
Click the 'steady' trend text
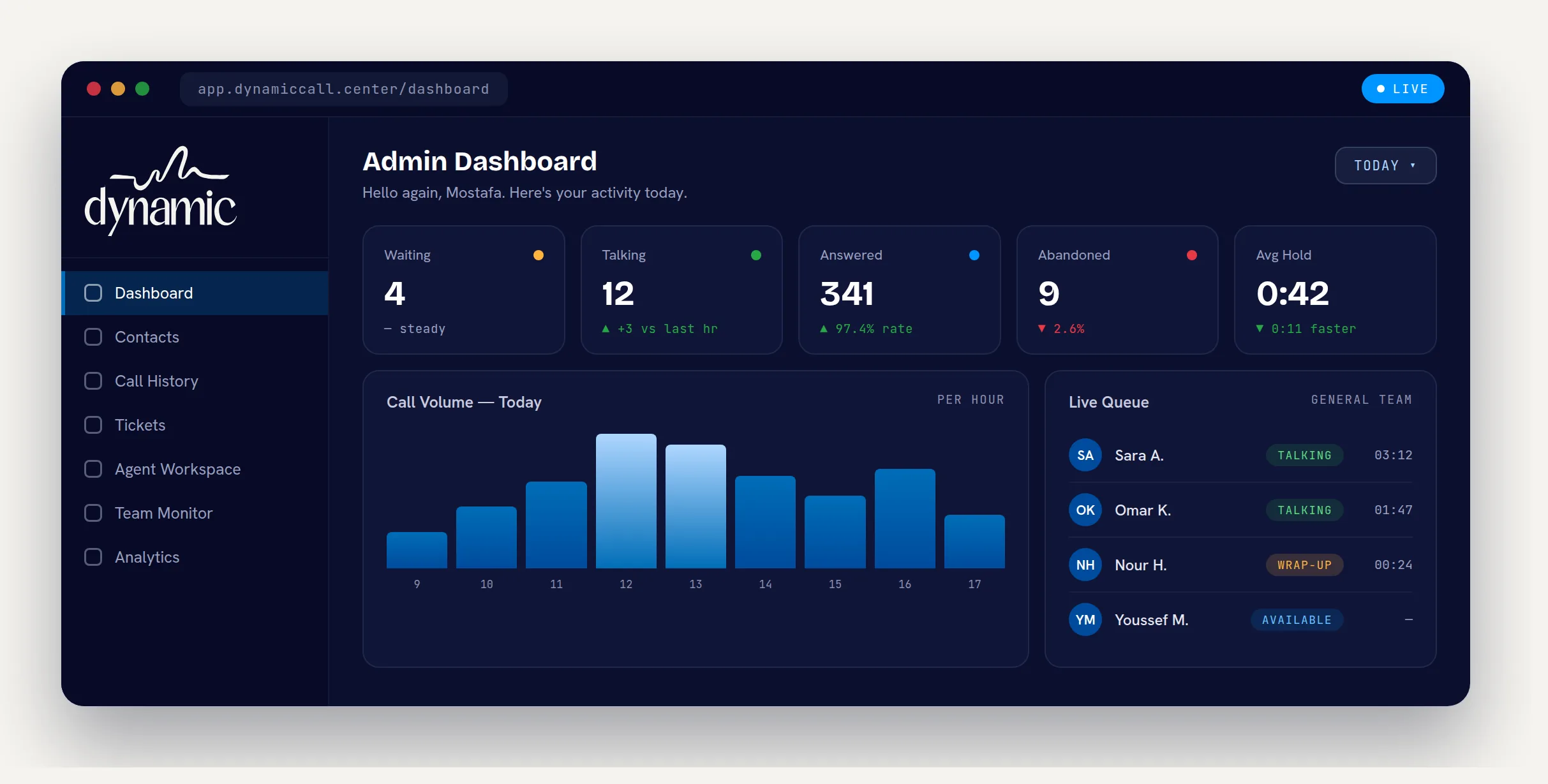tap(422, 329)
